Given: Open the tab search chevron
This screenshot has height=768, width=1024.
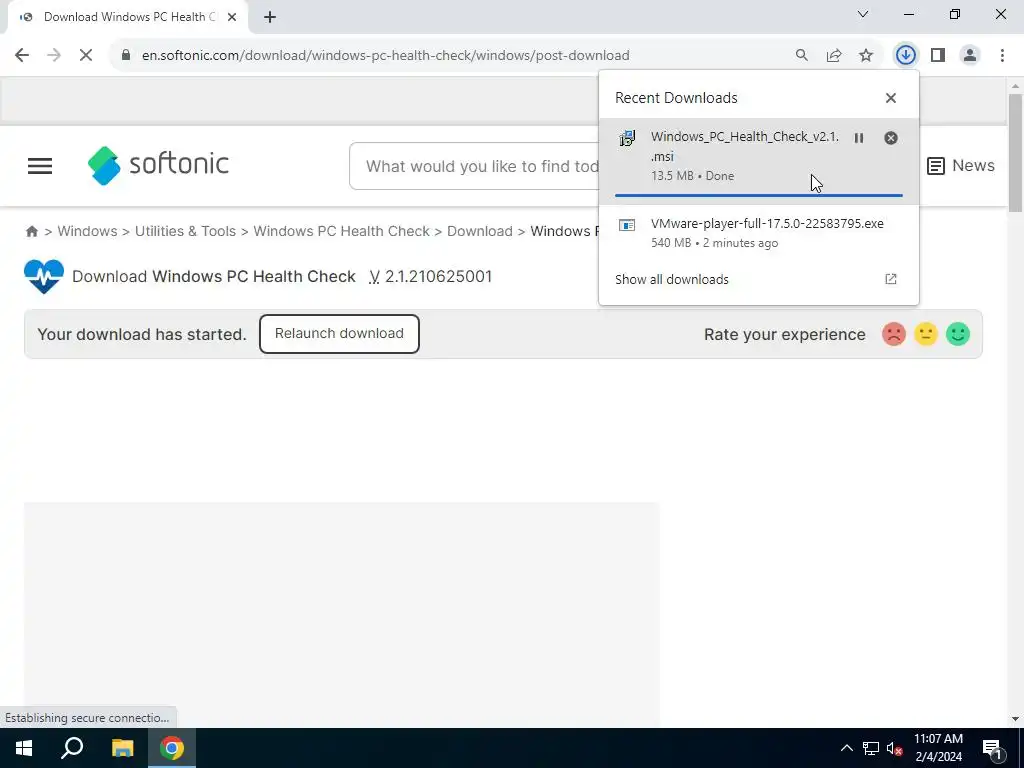Looking at the screenshot, I should click(x=863, y=14).
